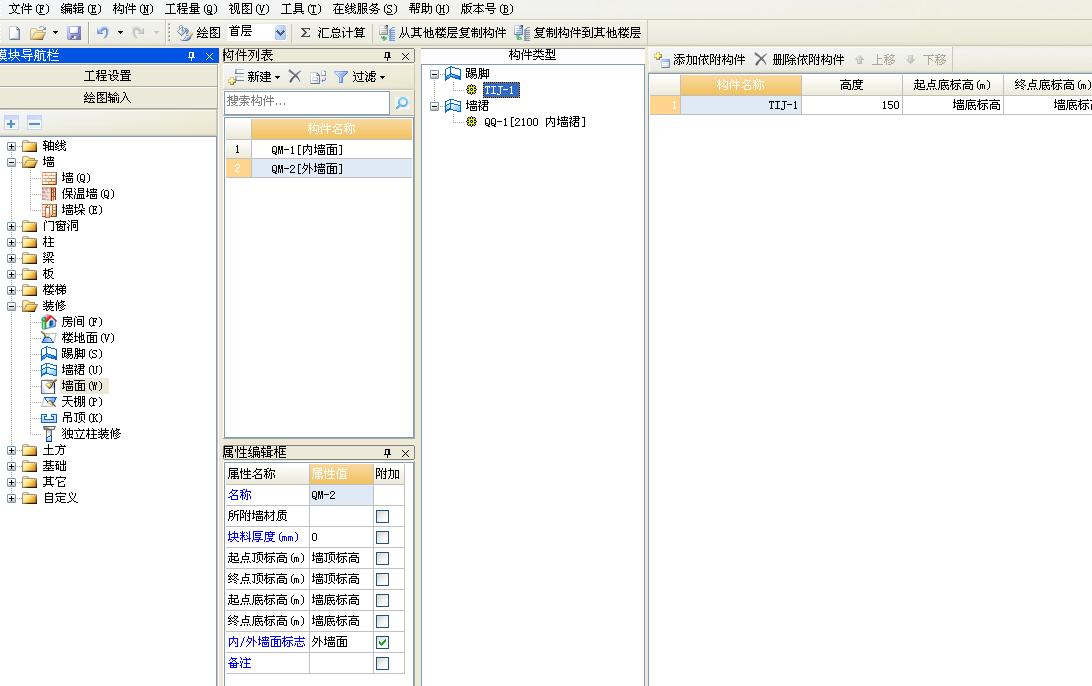Open the 编辑(E) menu
This screenshot has width=1092, height=686.
(81, 9)
